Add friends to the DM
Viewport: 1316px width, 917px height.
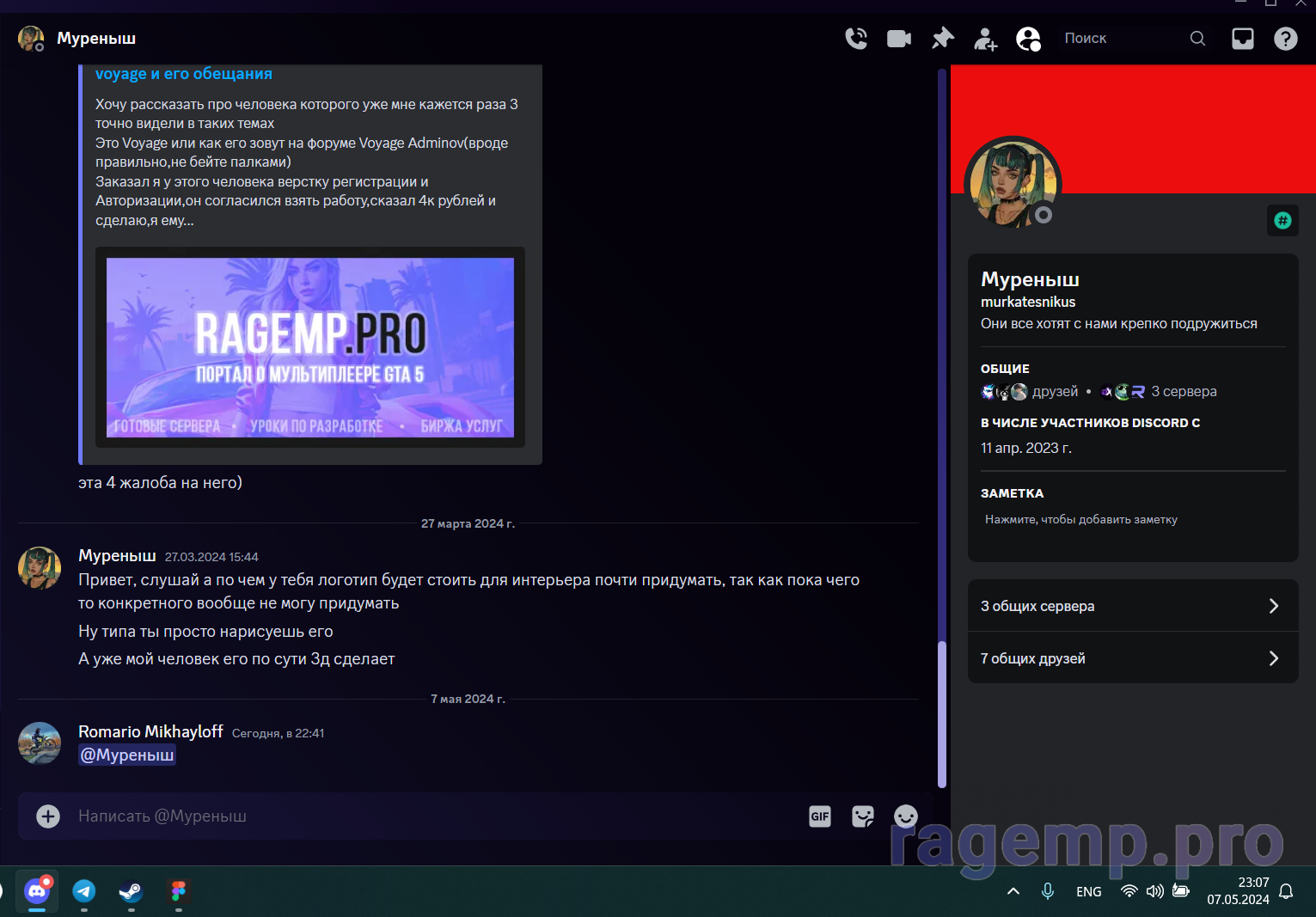(986, 39)
